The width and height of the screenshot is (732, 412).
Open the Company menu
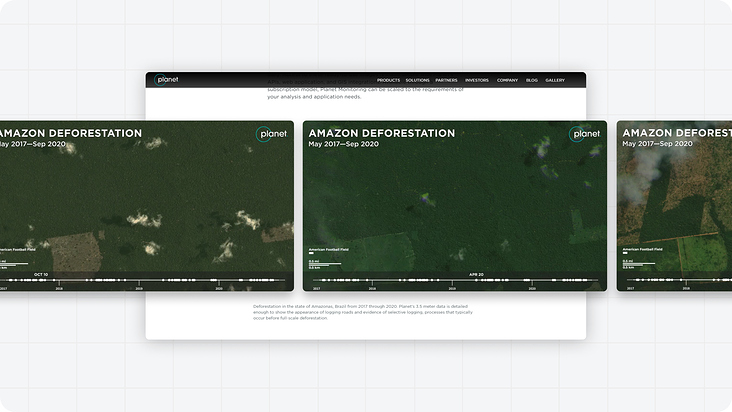coord(507,80)
